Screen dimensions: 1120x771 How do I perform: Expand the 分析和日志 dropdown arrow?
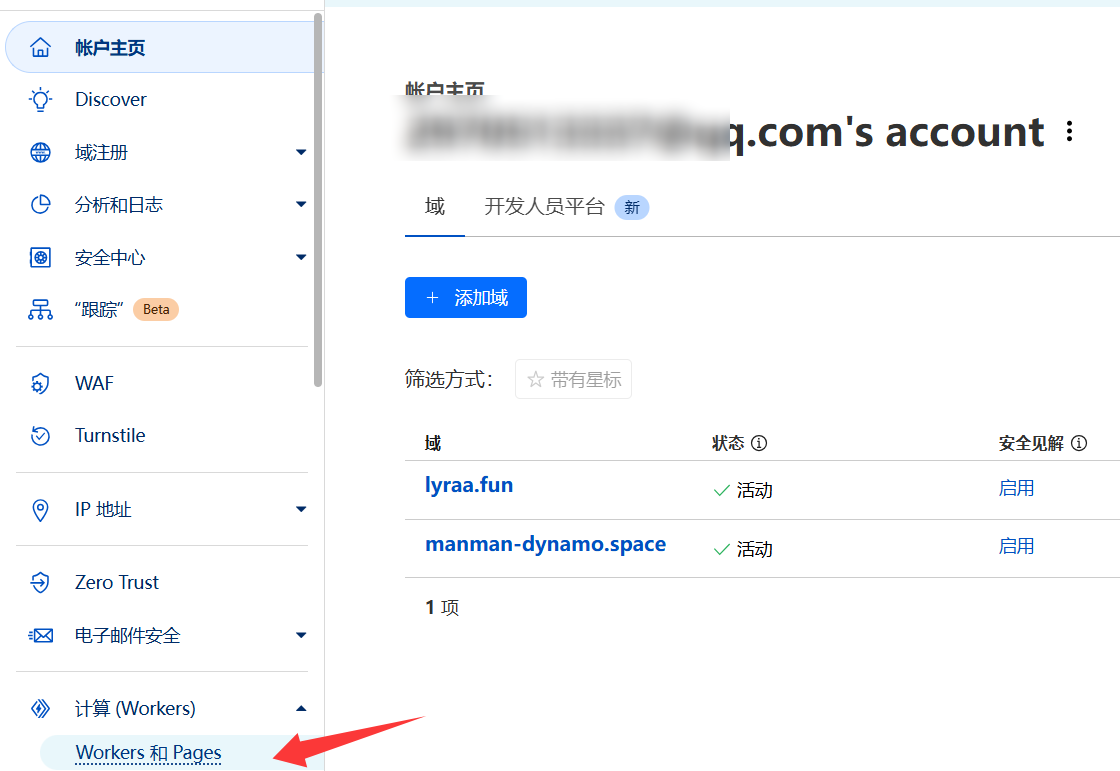pos(301,204)
